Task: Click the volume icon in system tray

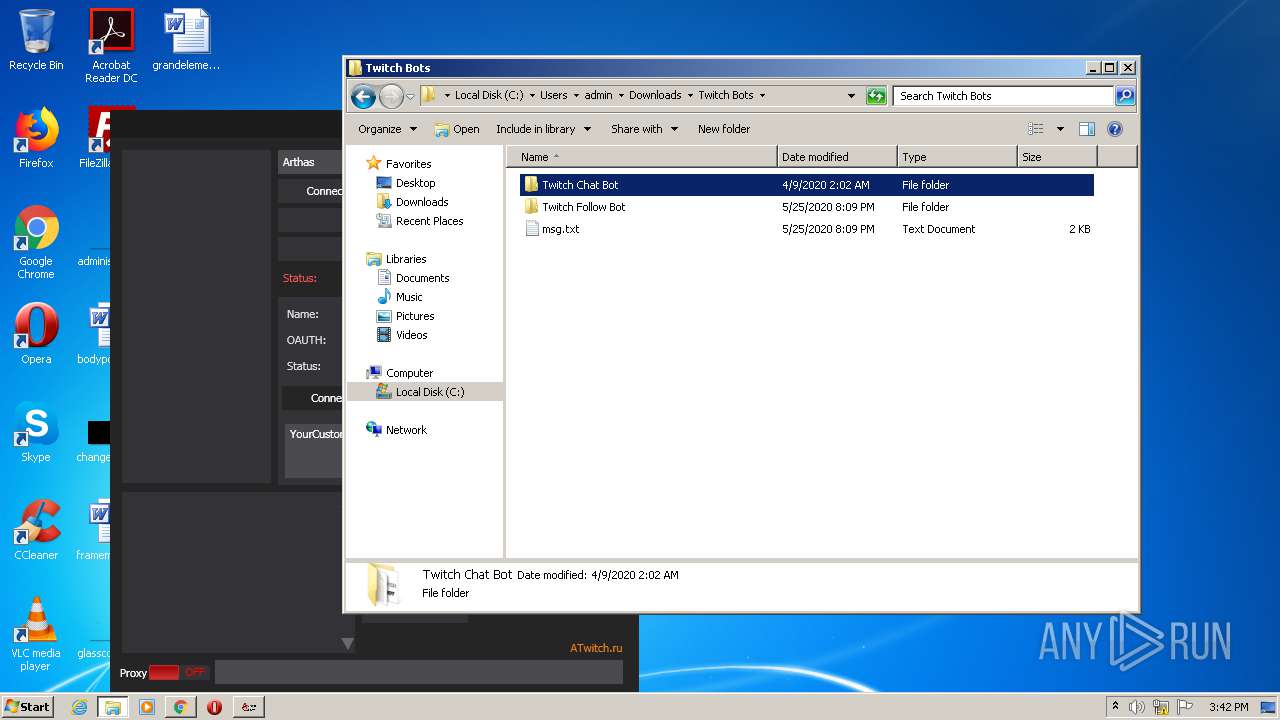Action: point(1137,707)
